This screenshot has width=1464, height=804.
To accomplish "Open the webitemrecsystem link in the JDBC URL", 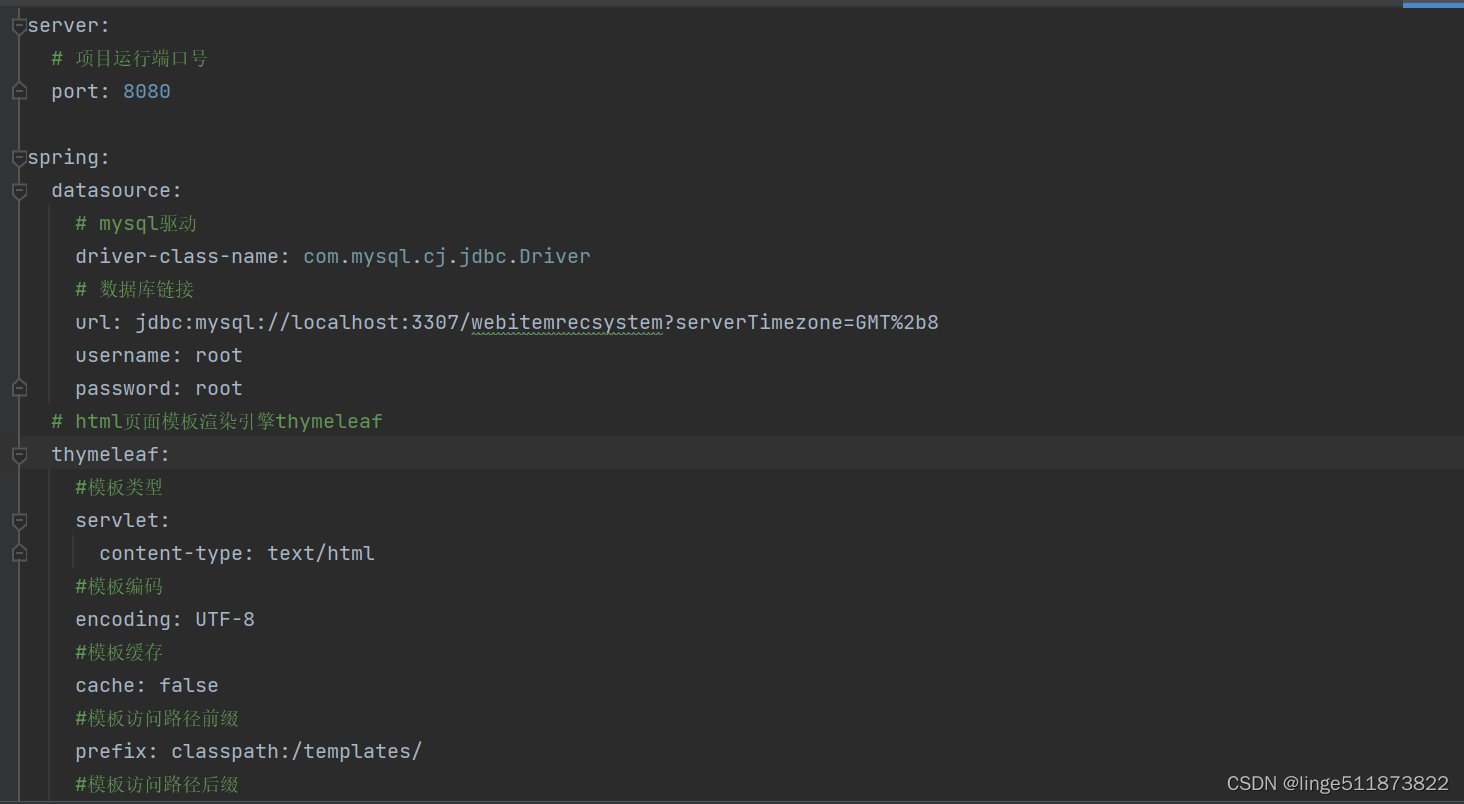I will (x=566, y=322).
